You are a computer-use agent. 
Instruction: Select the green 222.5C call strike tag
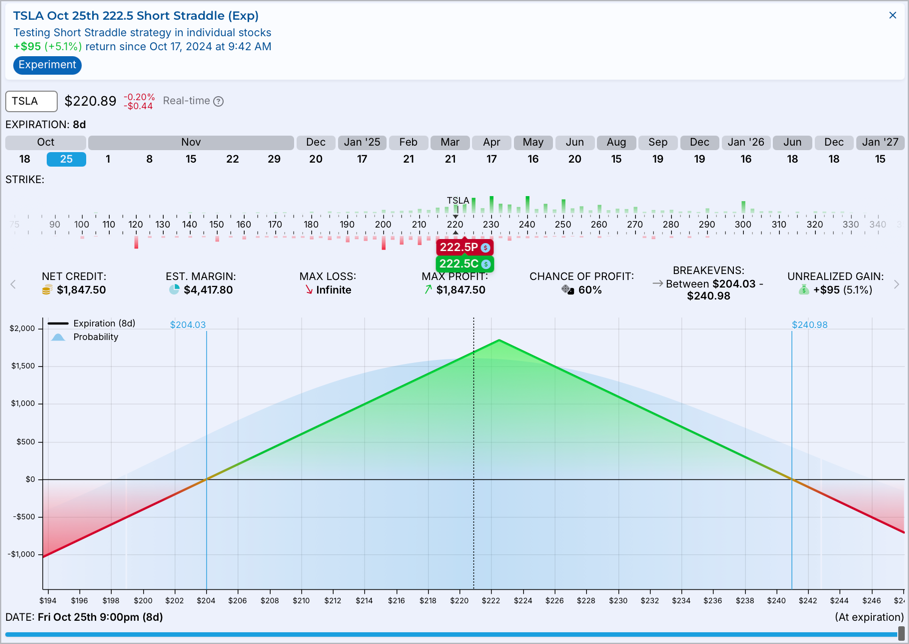pyautogui.click(x=465, y=264)
